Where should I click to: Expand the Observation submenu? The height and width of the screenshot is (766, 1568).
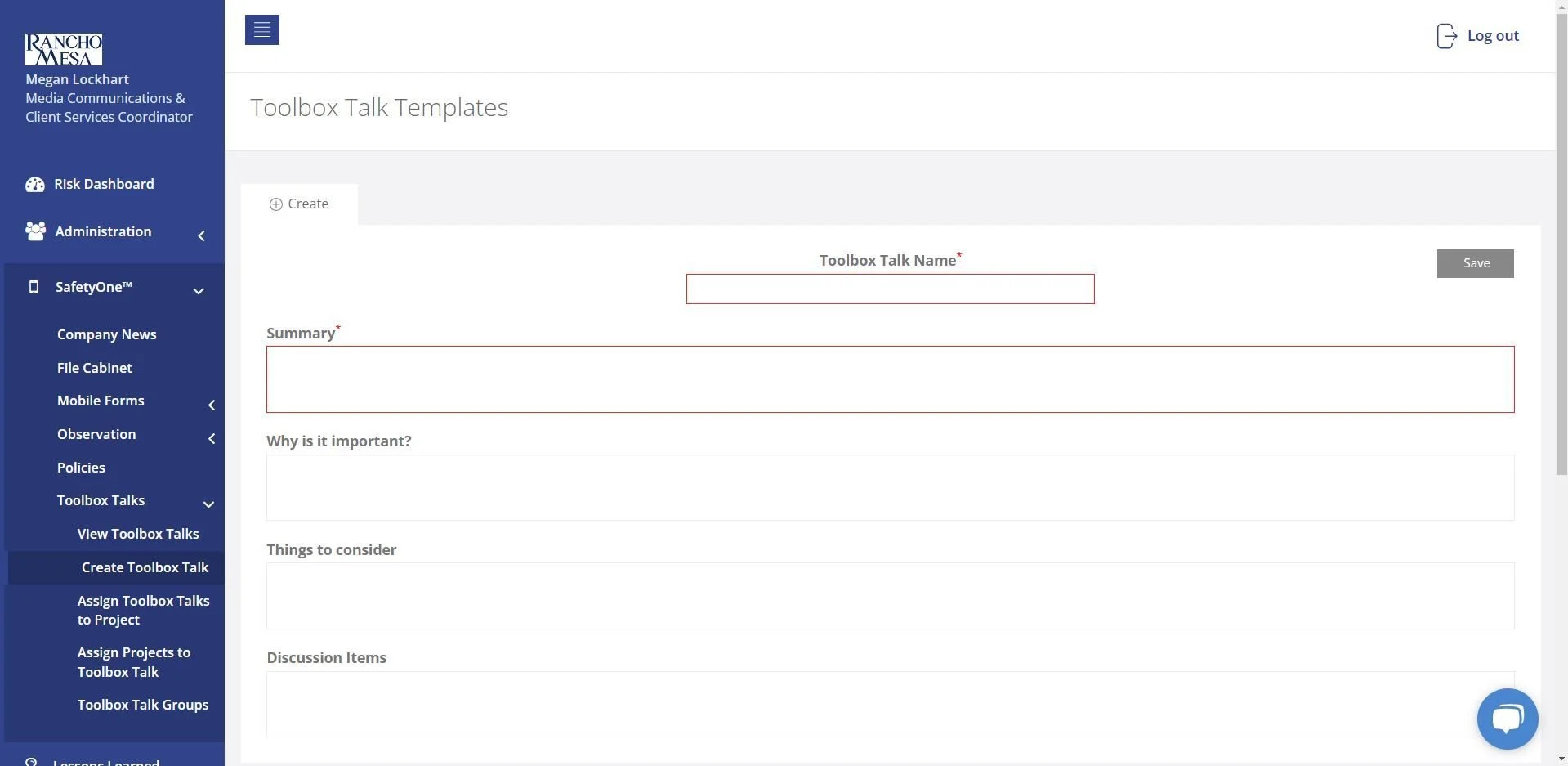211,438
